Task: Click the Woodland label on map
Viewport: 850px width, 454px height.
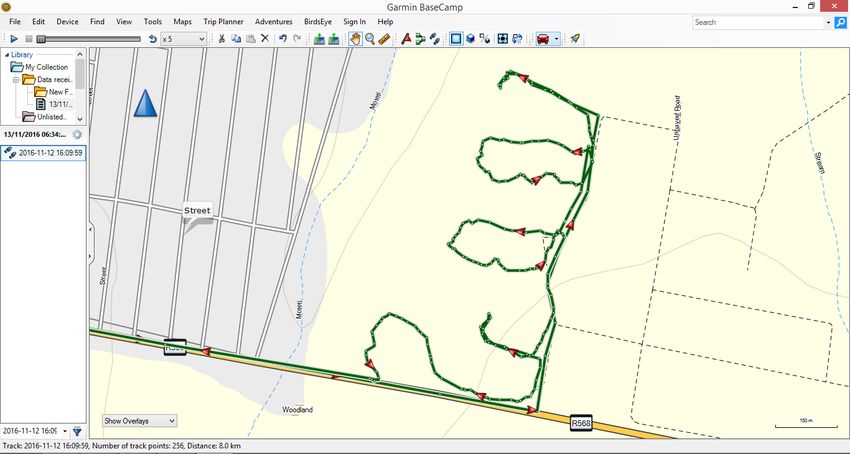Action: point(298,410)
